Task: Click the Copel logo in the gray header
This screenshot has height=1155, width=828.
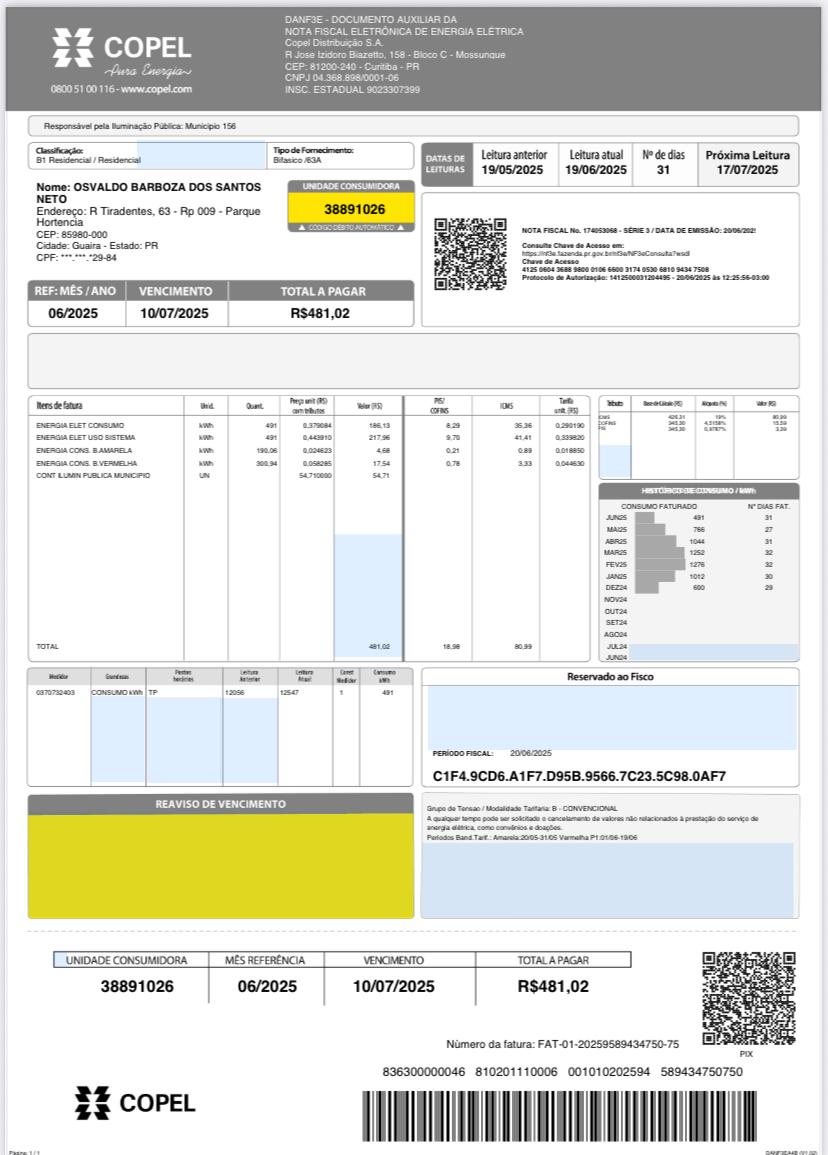Action: coord(122,53)
